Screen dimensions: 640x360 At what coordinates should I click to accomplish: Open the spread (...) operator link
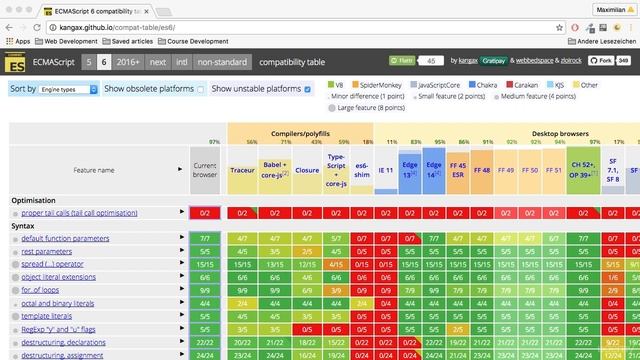(52, 264)
